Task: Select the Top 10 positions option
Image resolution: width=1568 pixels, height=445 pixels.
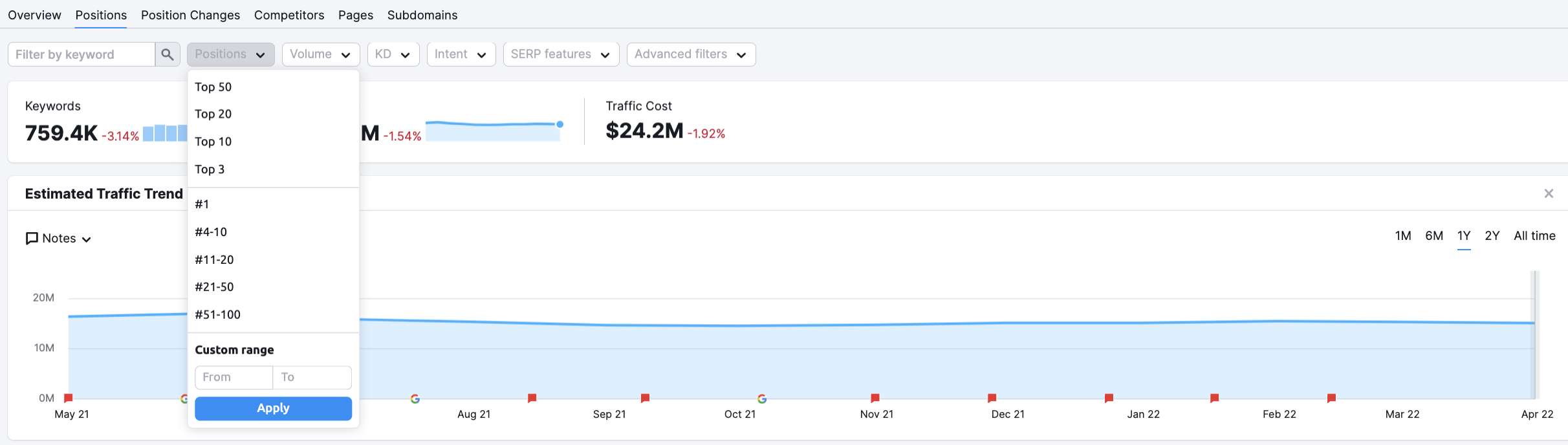Action: tap(213, 142)
